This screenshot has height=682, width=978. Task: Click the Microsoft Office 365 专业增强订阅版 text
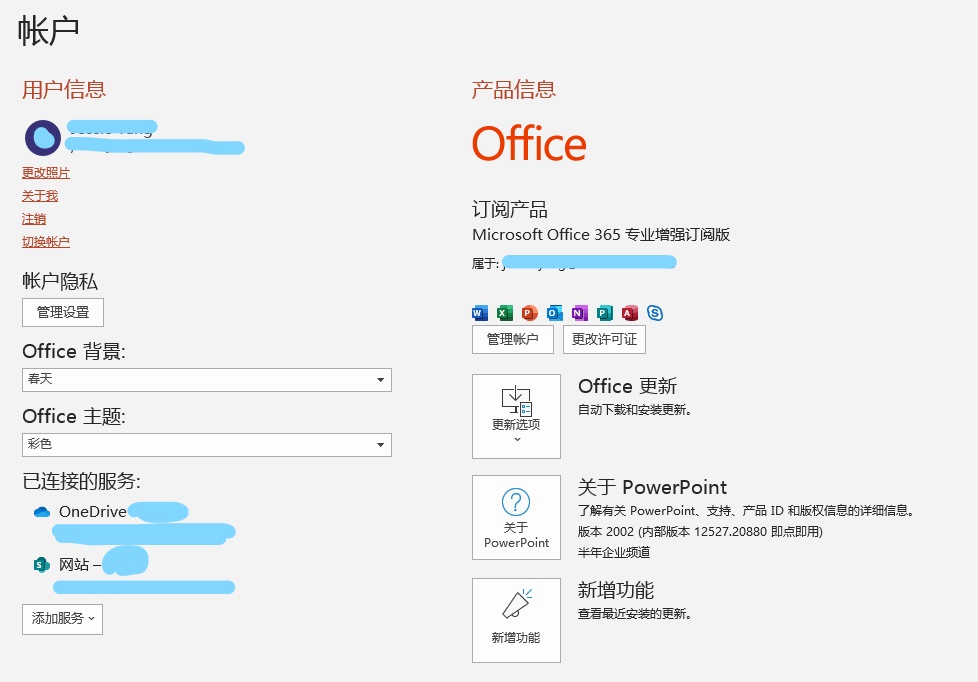(x=601, y=235)
